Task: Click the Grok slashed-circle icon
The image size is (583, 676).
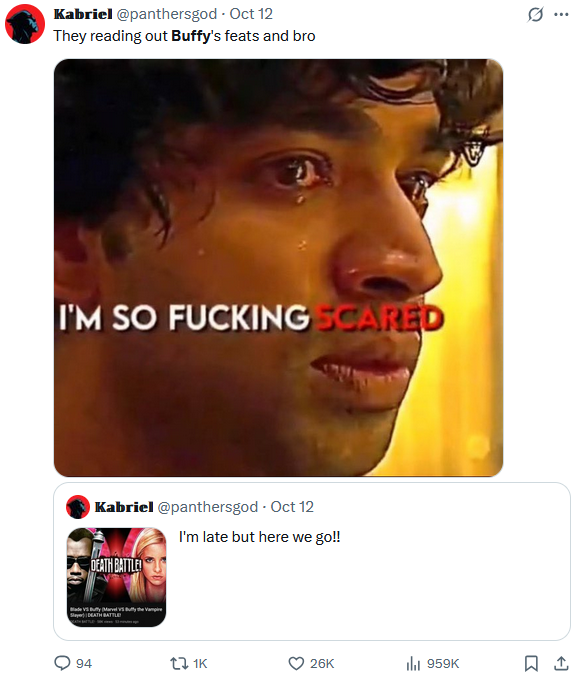Action: 535,15
